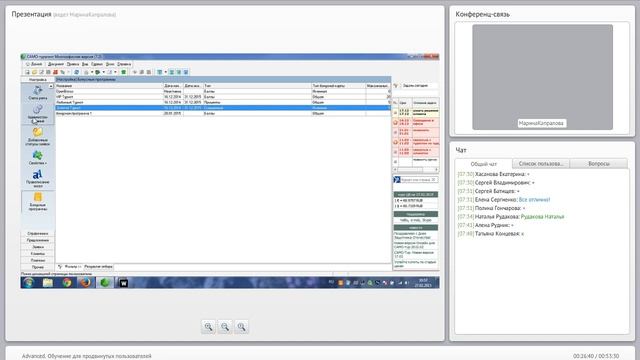Viewport: 640px width, 360px height.
Task: Expand the dropdown arrow beside the round green toolbar icon
Action: 104,72
